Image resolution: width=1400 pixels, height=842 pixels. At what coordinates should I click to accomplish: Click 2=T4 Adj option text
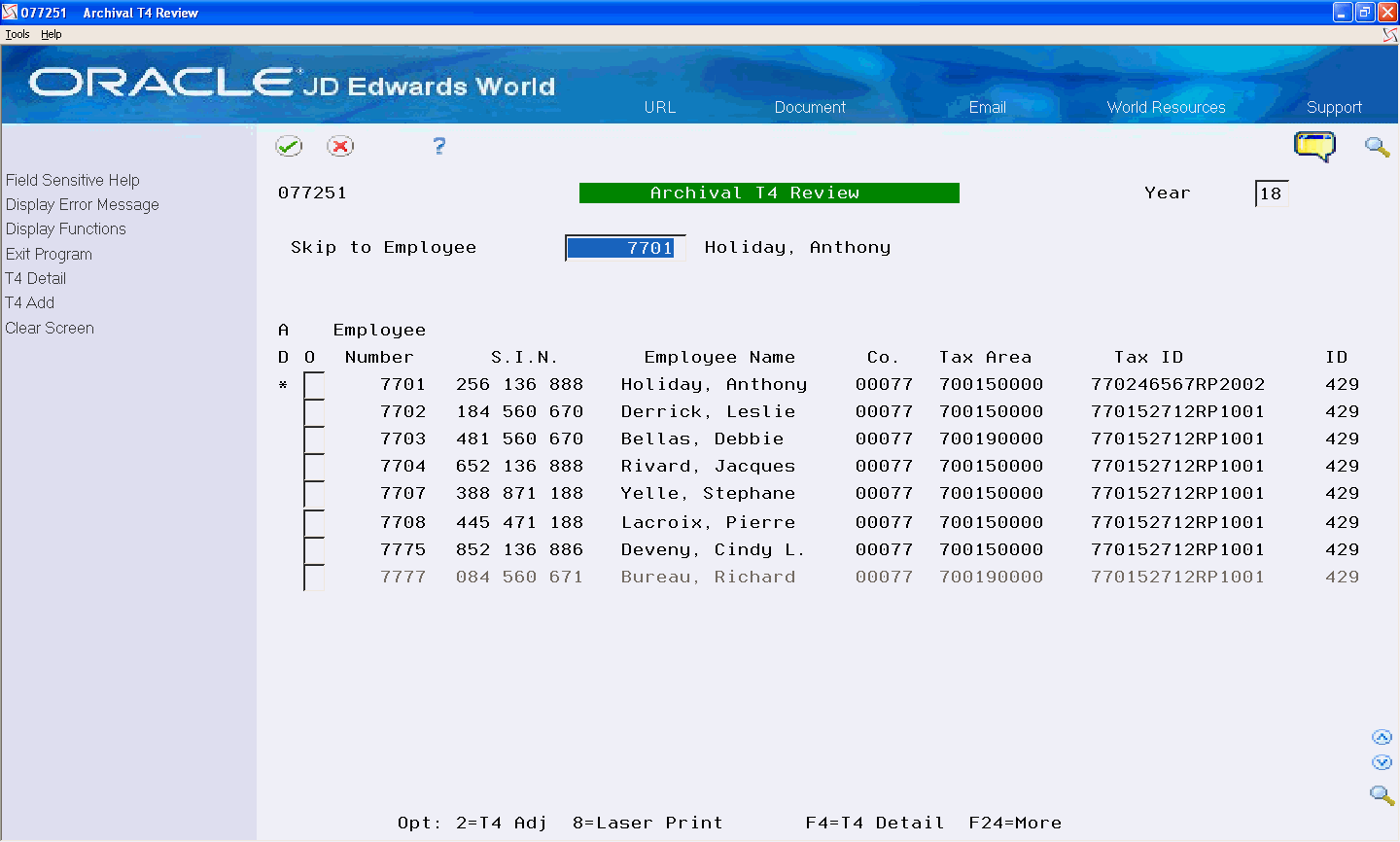tap(501, 824)
